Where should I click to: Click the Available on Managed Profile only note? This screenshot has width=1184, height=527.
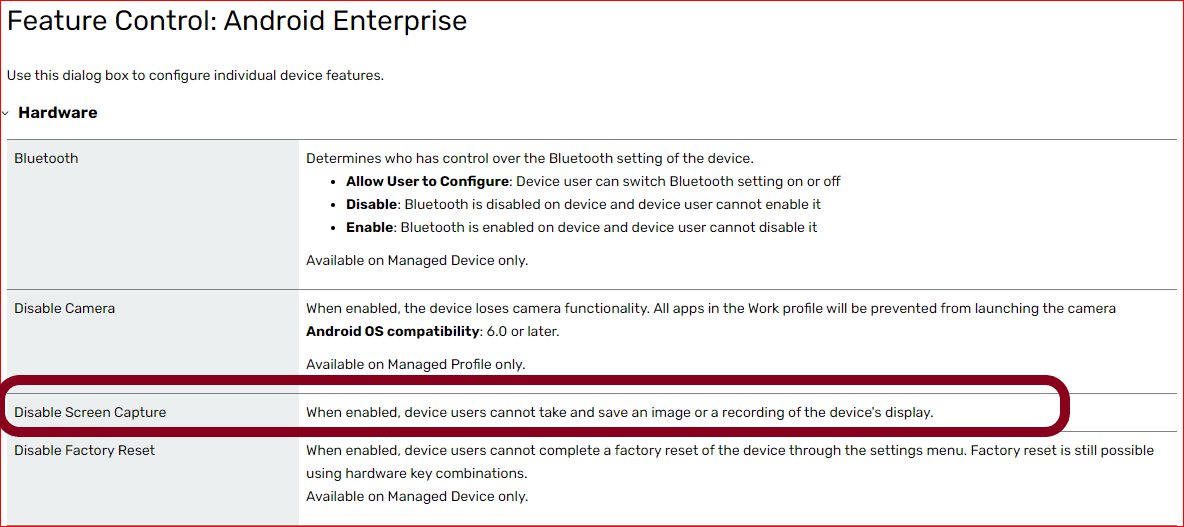click(x=415, y=365)
